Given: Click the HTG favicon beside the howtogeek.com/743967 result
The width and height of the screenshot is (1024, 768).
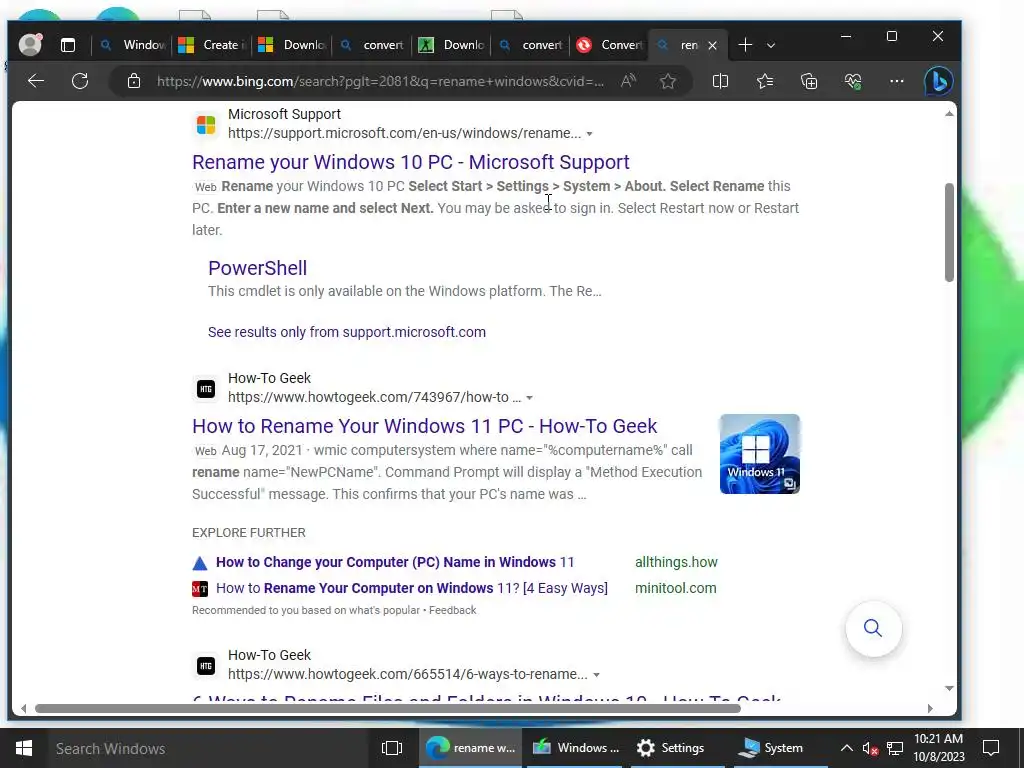Looking at the screenshot, I should coord(206,389).
